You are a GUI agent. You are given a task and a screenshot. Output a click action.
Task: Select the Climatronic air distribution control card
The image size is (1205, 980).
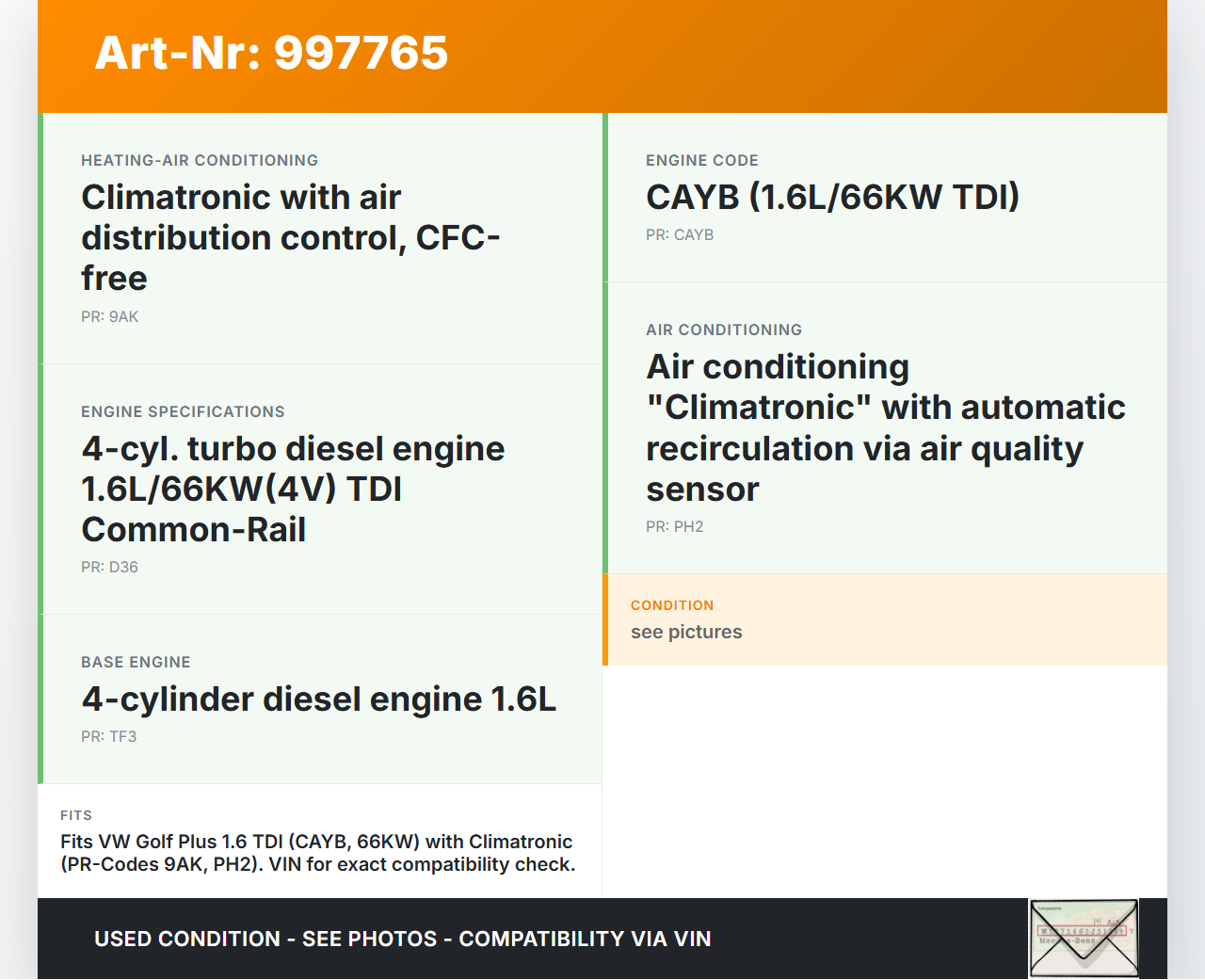(320, 238)
